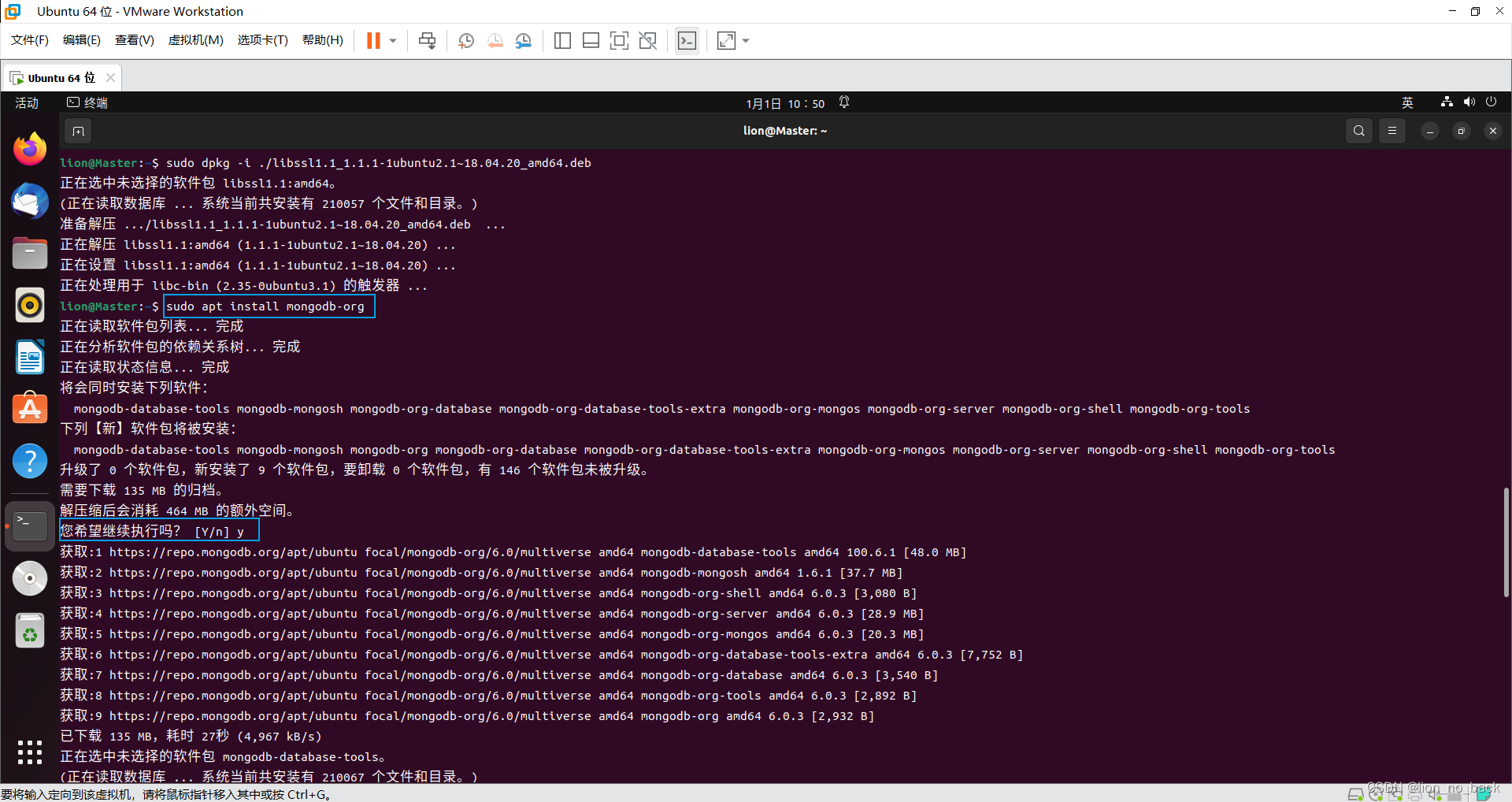Viewport: 1512px width, 802px height.
Task: Open the Files manager from the dock
Action: (x=30, y=253)
